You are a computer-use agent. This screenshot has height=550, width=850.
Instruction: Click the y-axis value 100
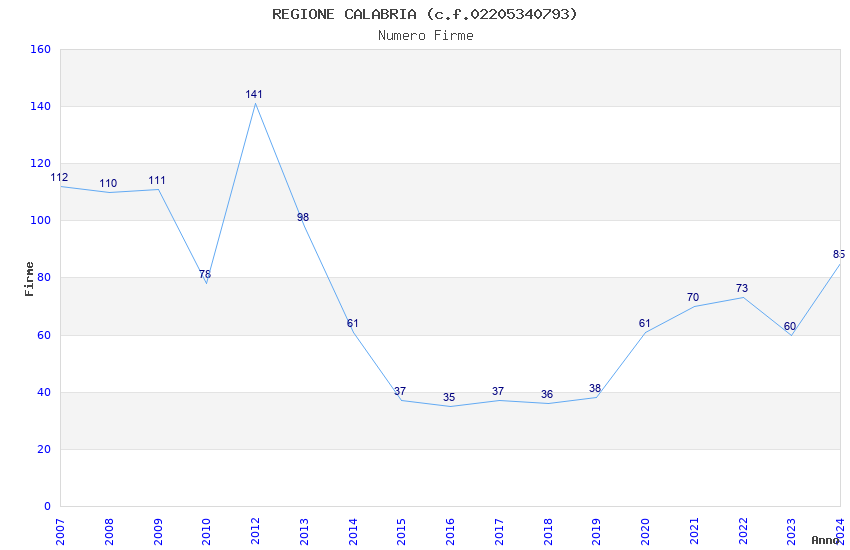(x=41, y=221)
